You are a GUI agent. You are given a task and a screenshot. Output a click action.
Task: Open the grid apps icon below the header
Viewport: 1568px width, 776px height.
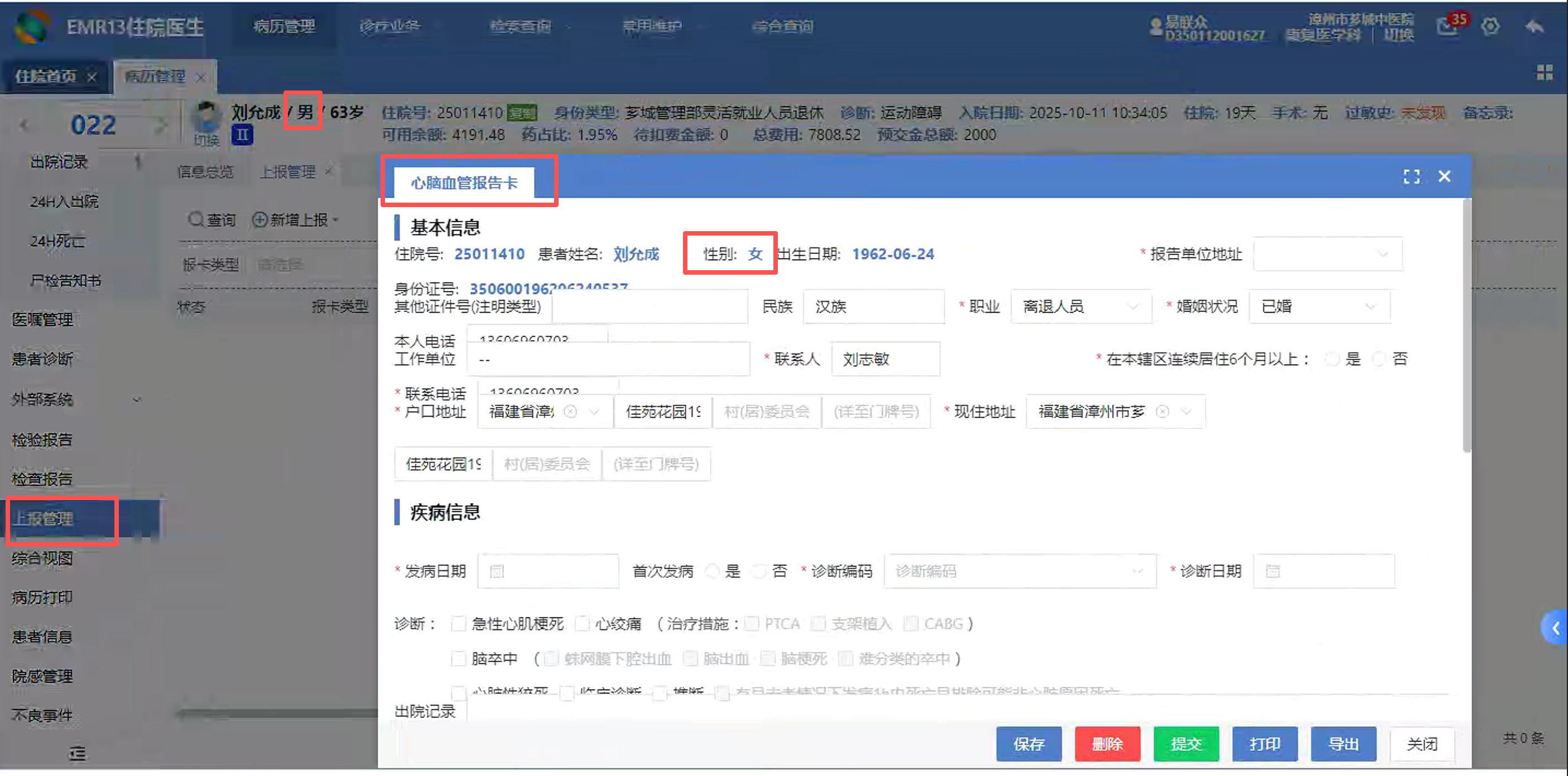(x=1544, y=73)
